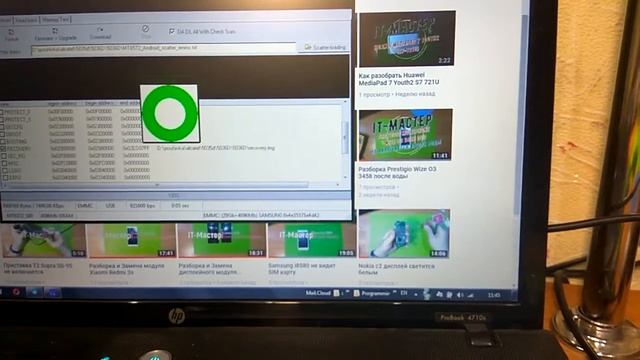Viewport: 640px width, 360px height.
Task: Click the volume speaker tray icon
Action: click(x=460, y=295)
